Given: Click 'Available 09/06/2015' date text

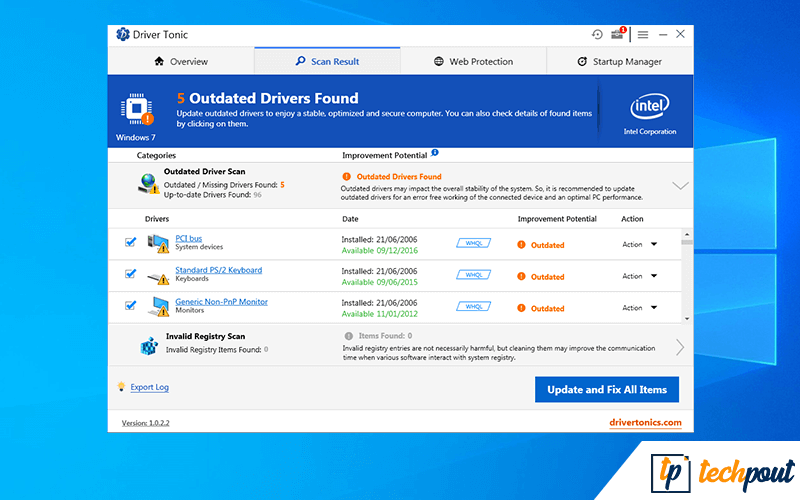Looking at the screenshot, I should click(380, 282).
